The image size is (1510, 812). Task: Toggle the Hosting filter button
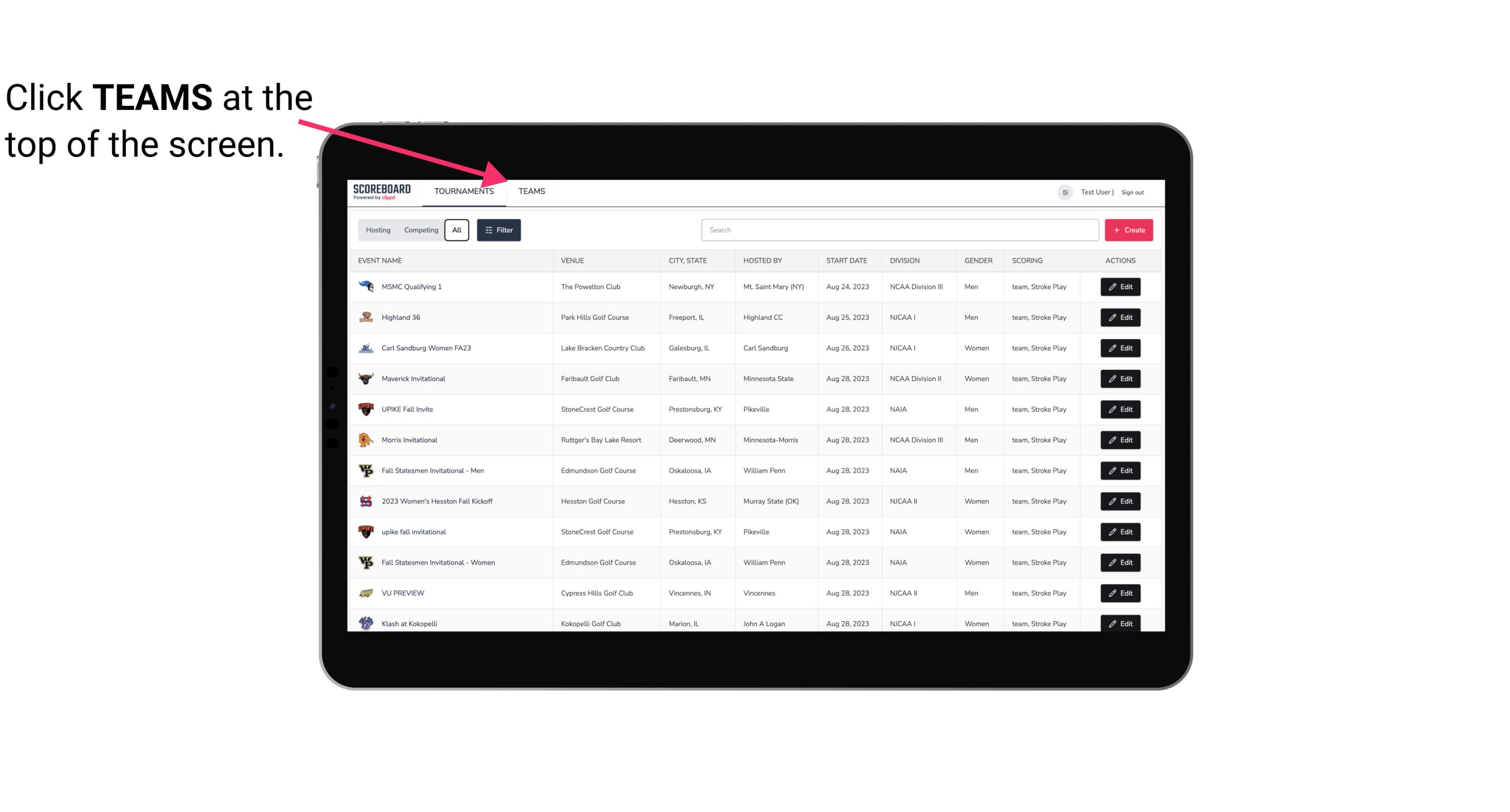pyautogui.click(x=379, y=230)
